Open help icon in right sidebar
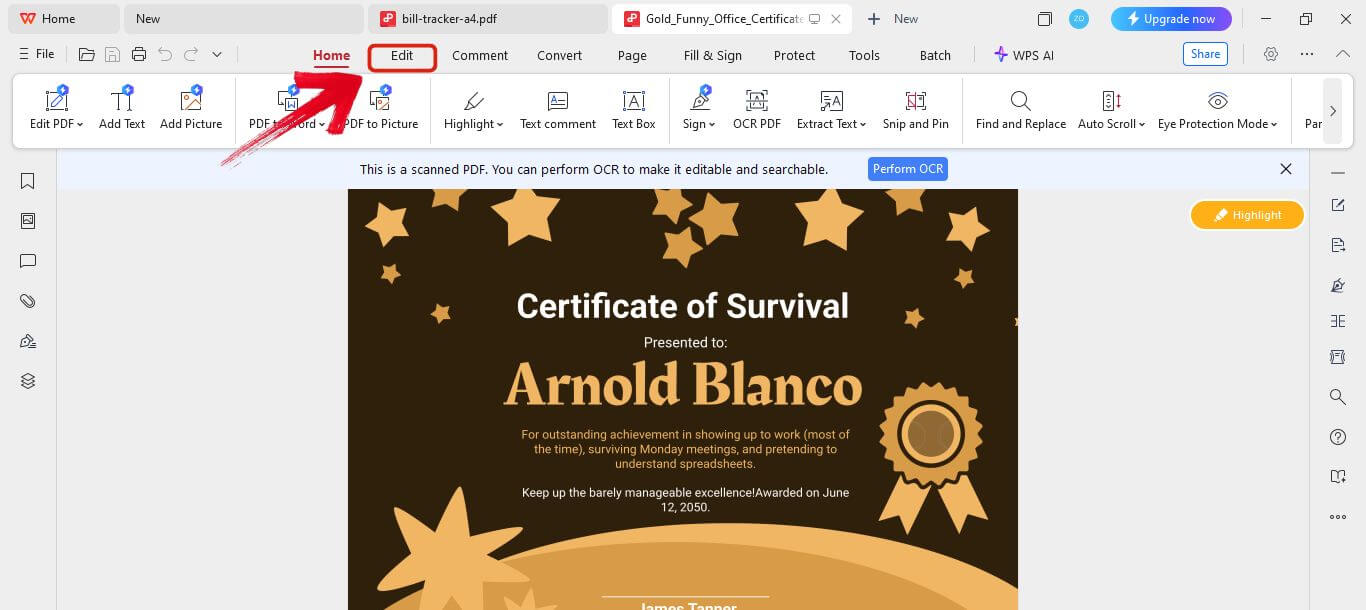 (1338, 437)
